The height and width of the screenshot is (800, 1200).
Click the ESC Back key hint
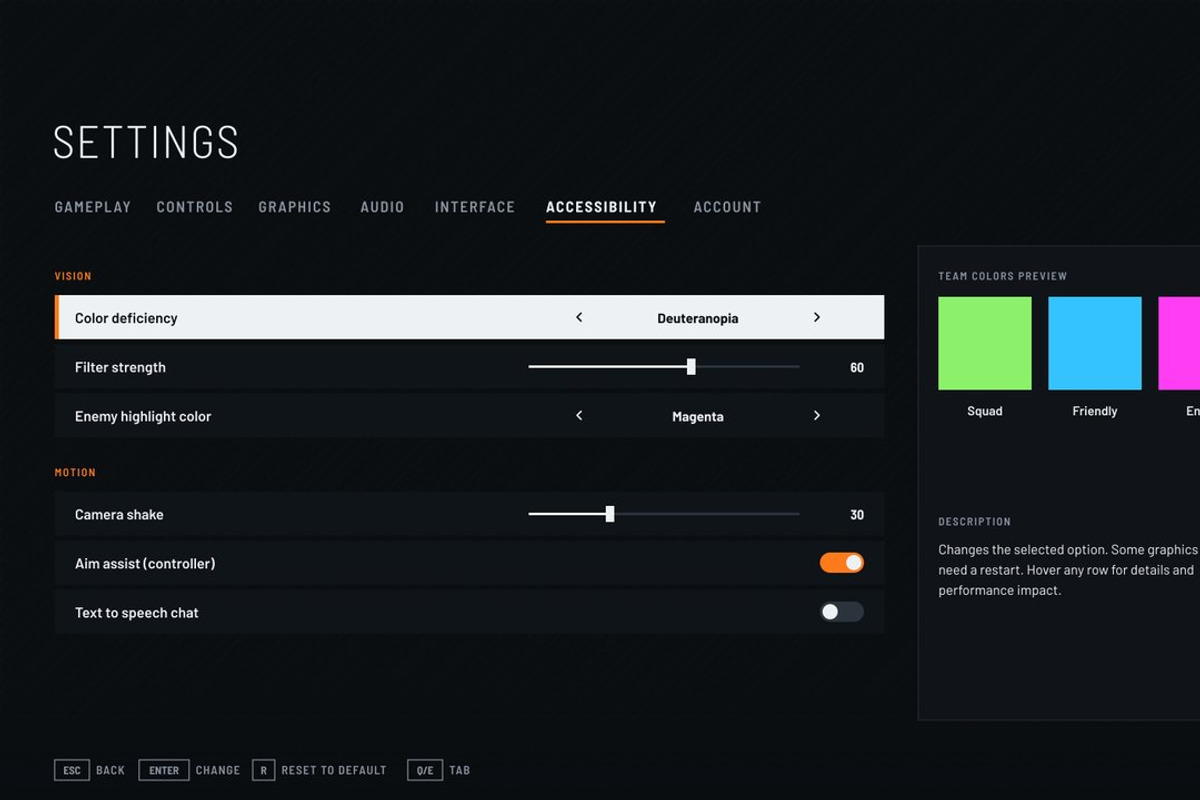pos(90,770)
